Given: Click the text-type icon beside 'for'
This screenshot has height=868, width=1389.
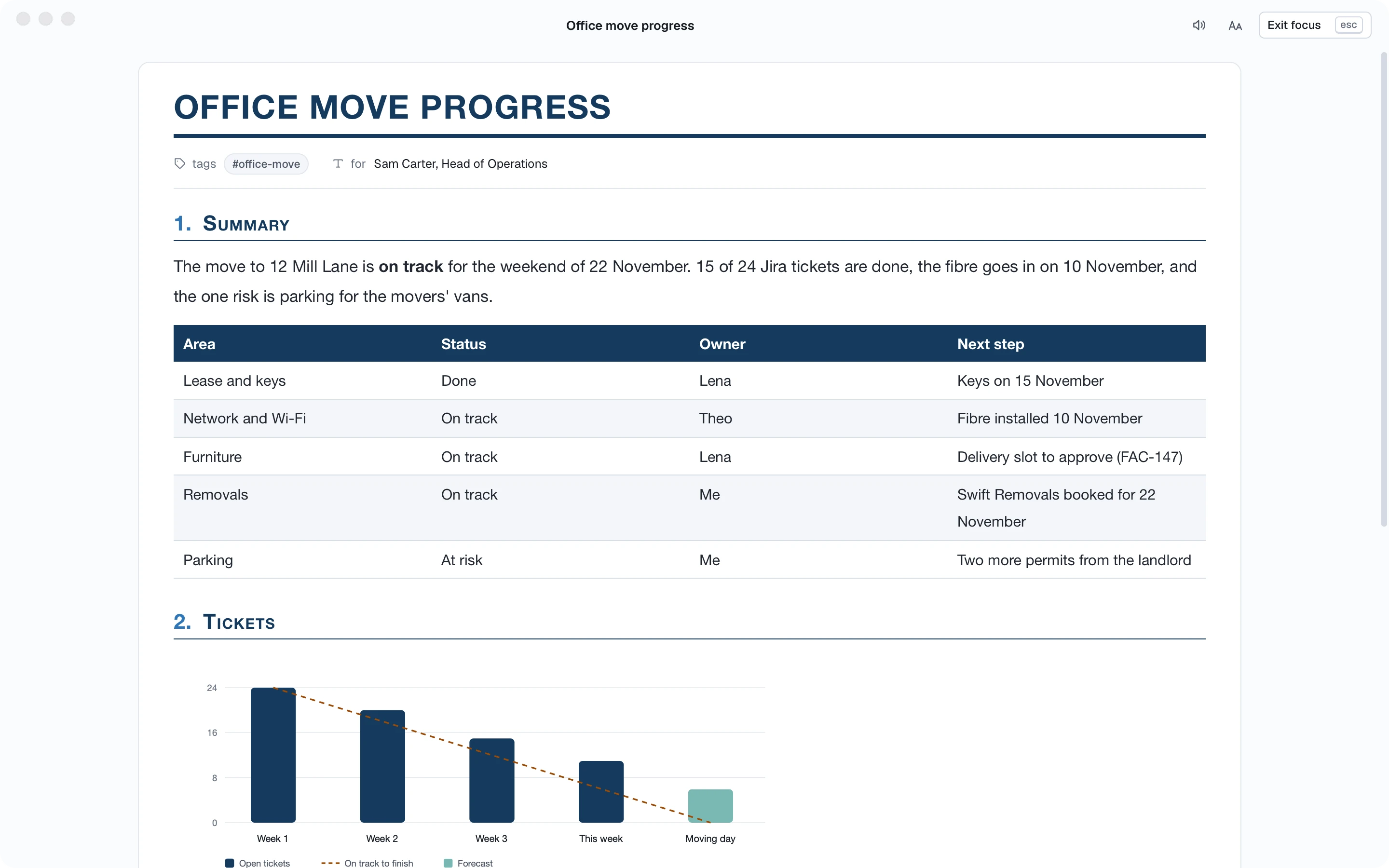Looking at the screenshot, I should click(338, 163).
